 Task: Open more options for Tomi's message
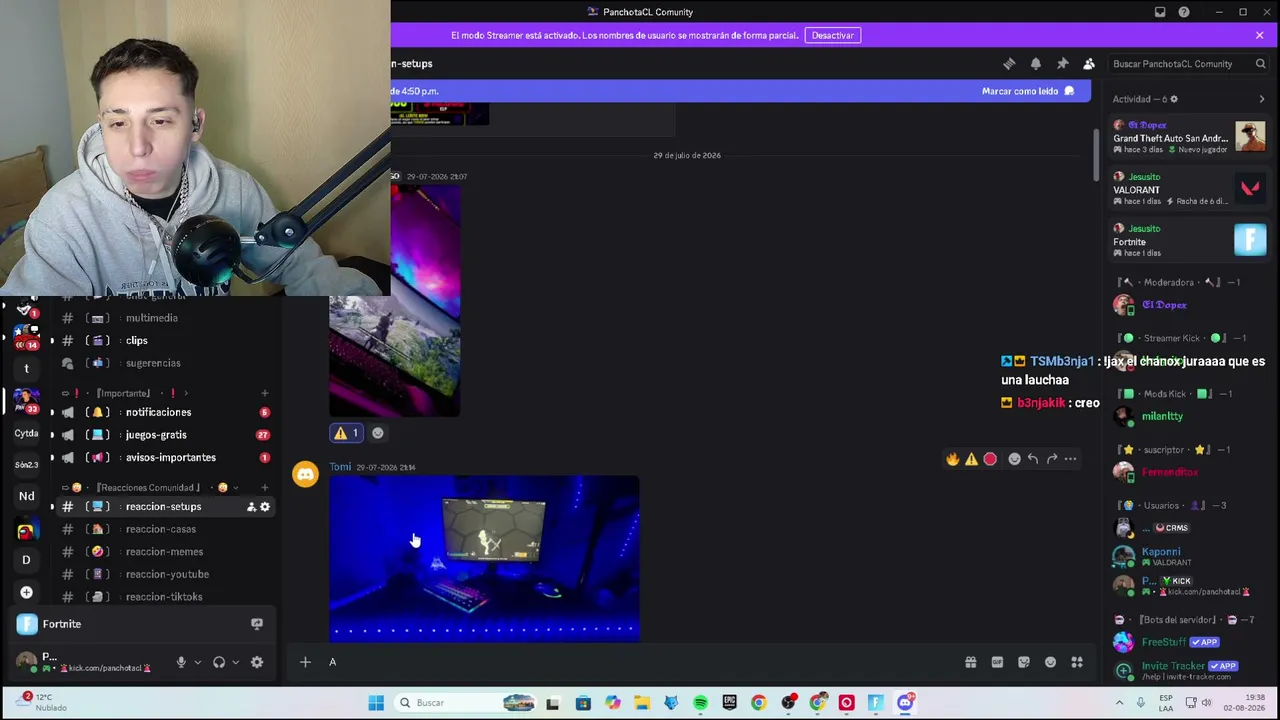click(x=1070, y=459)
